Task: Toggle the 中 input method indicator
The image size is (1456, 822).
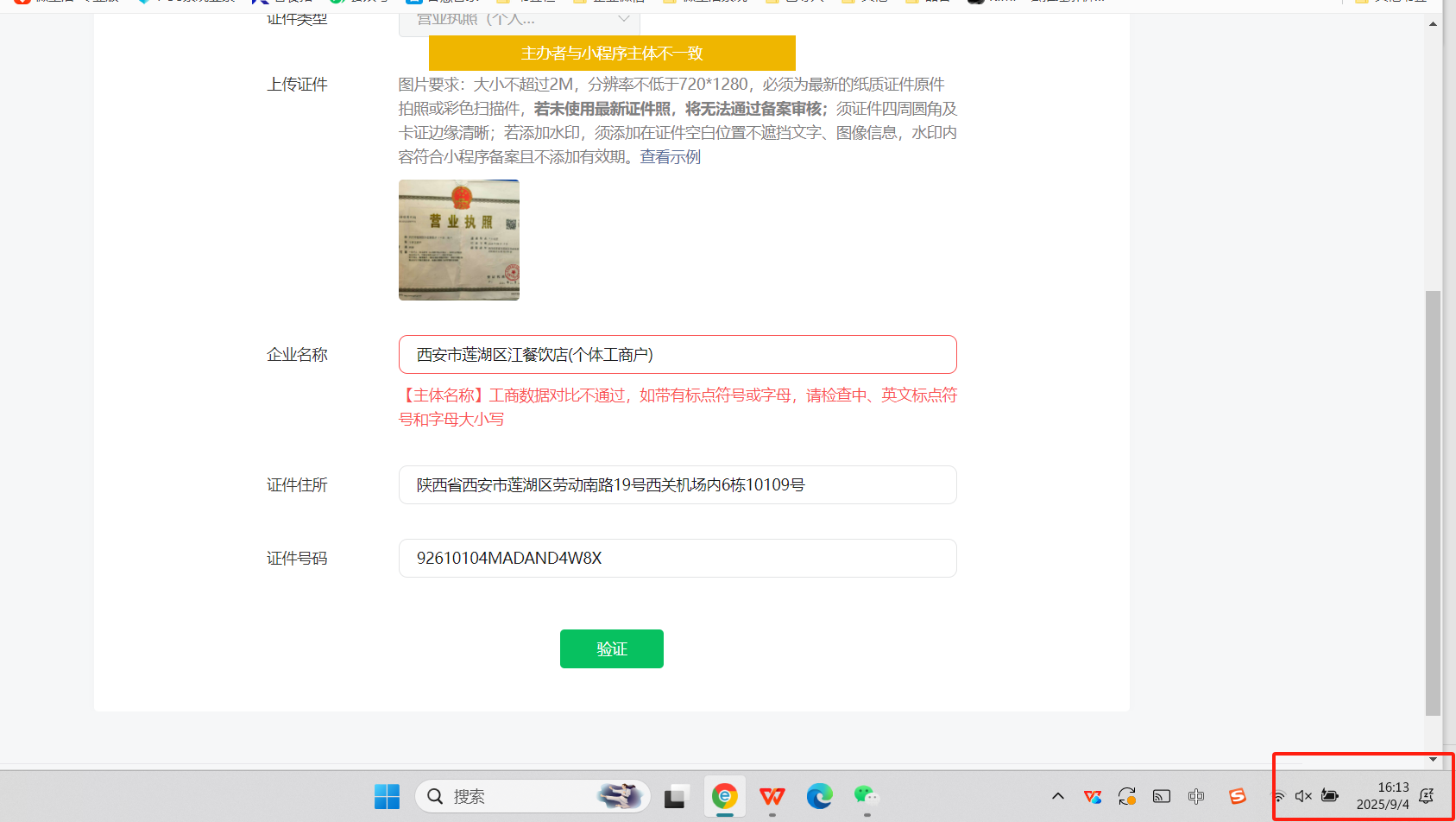Action: click(x=1196, y=796)
